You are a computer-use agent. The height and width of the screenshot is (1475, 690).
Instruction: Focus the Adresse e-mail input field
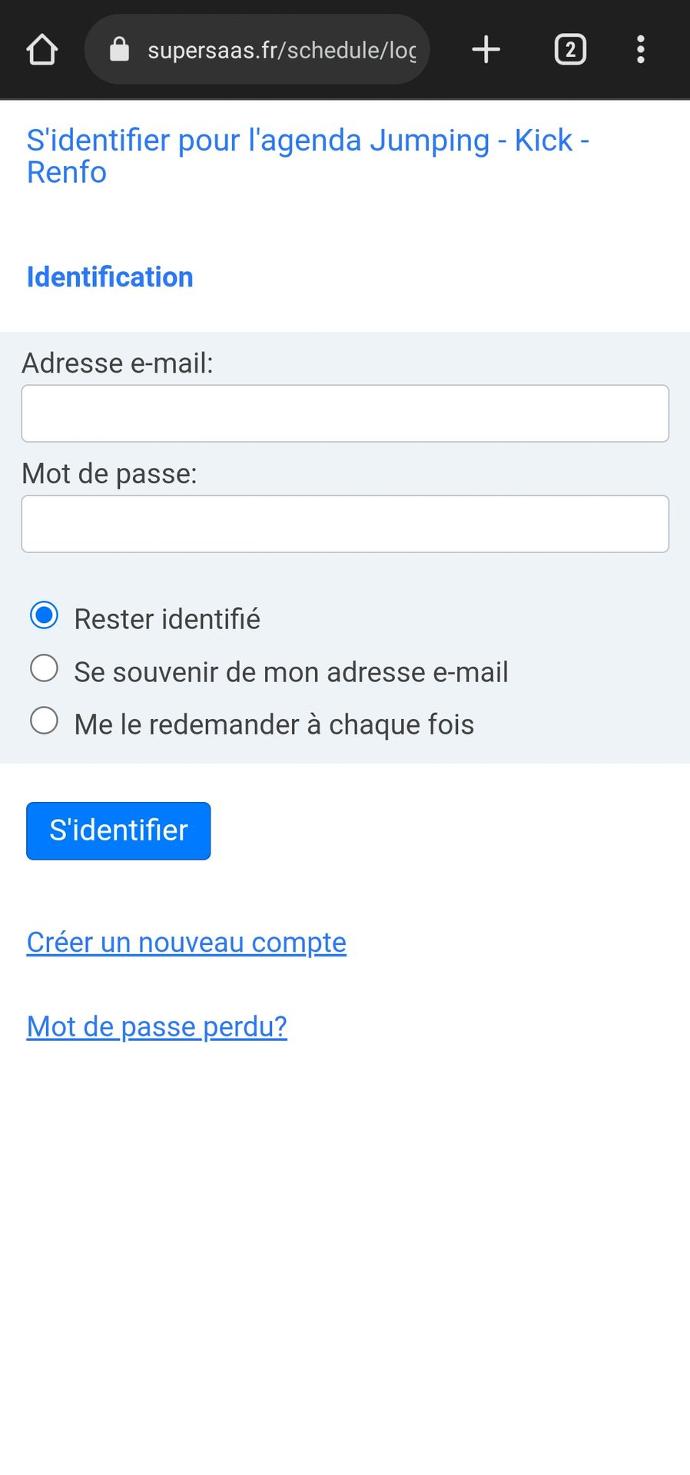[345, 413]
